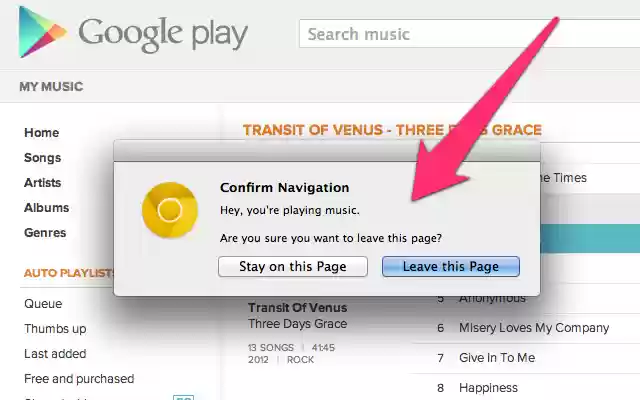The height and width of the screenshot is (400, 640).
Task: Click artist name 'Three Days Grace'
Action: 298,324
